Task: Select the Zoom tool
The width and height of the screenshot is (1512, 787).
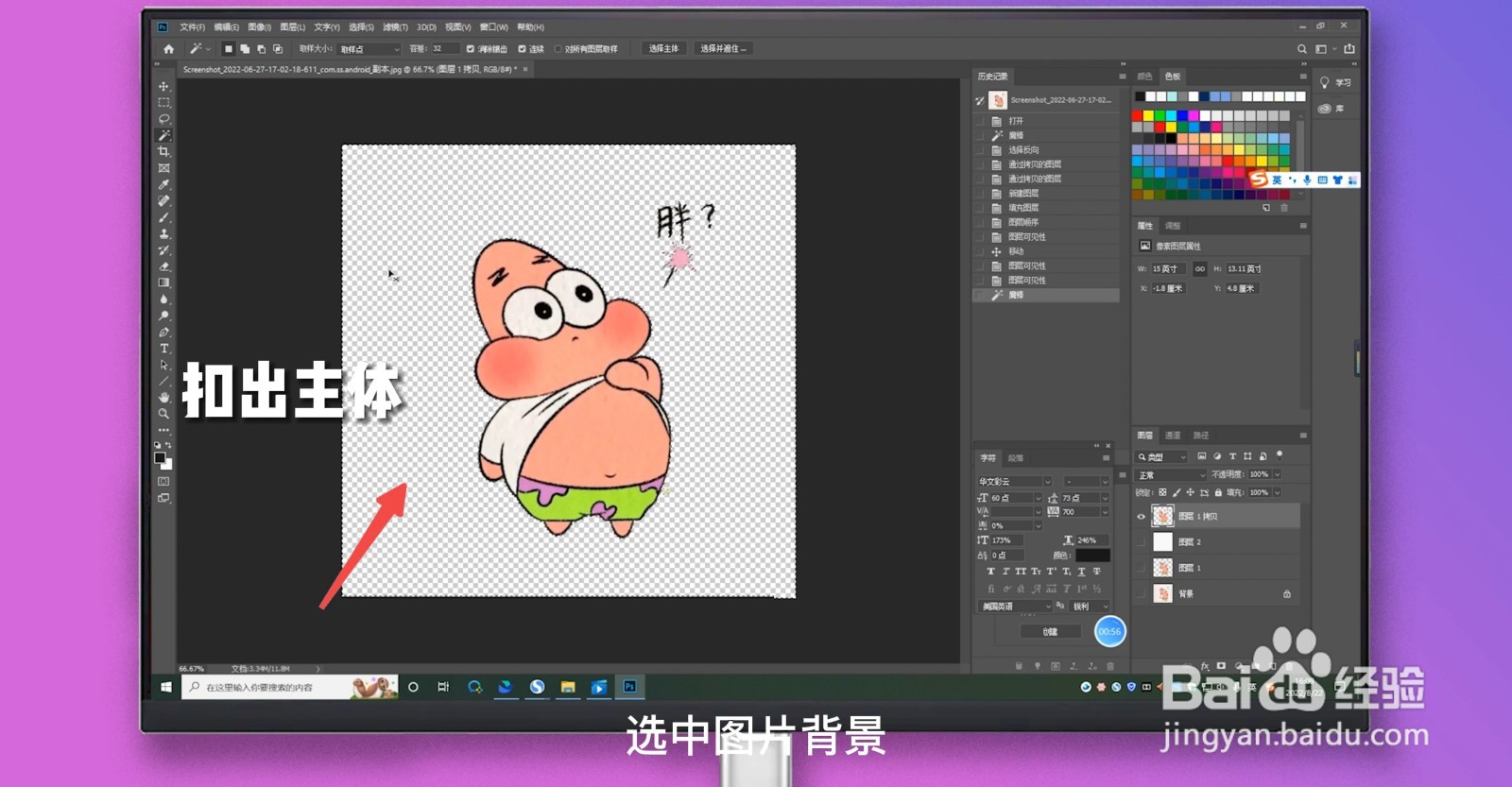Action: click(x=163, y=414)
